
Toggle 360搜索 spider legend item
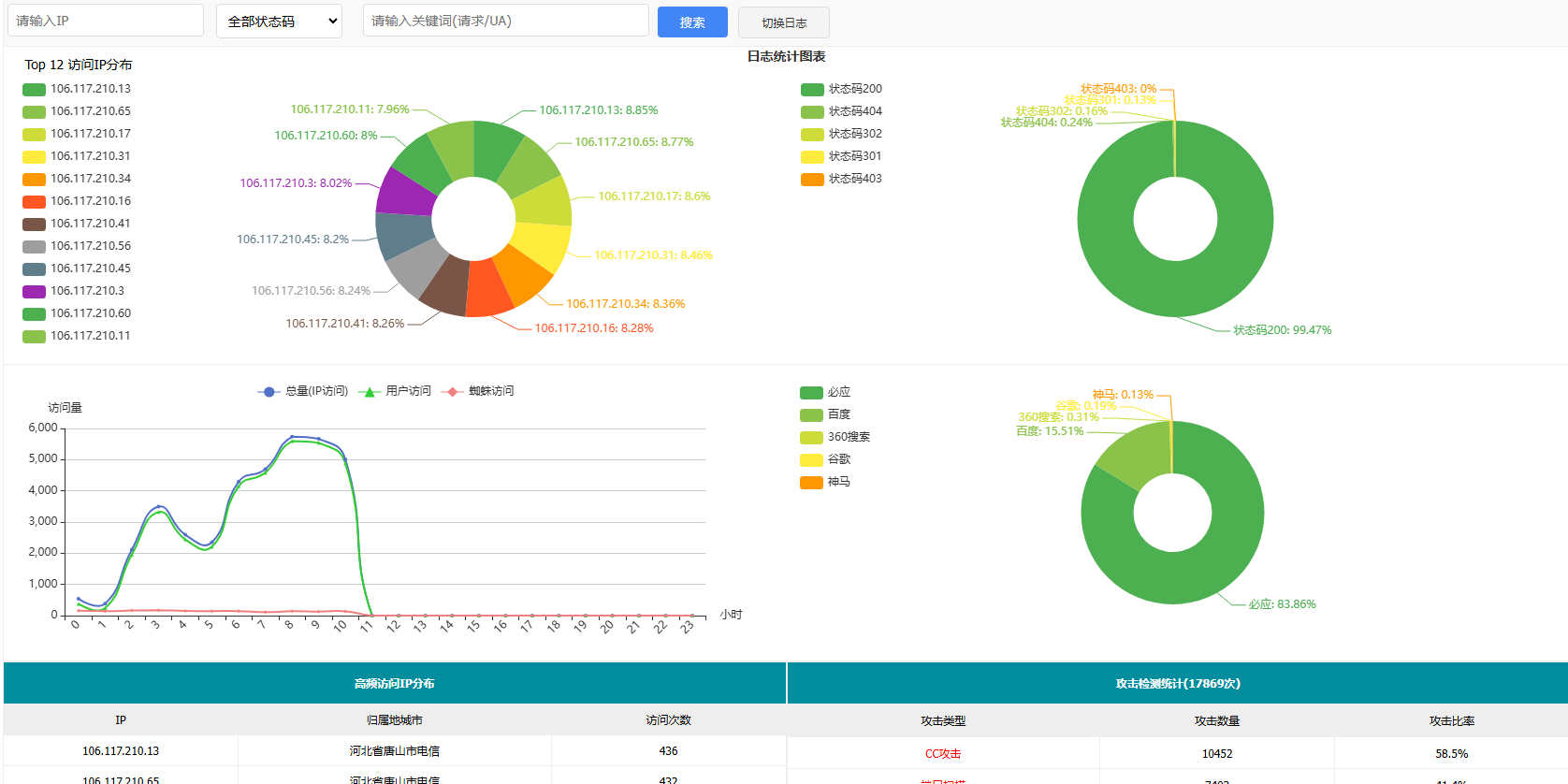[835, 437]
